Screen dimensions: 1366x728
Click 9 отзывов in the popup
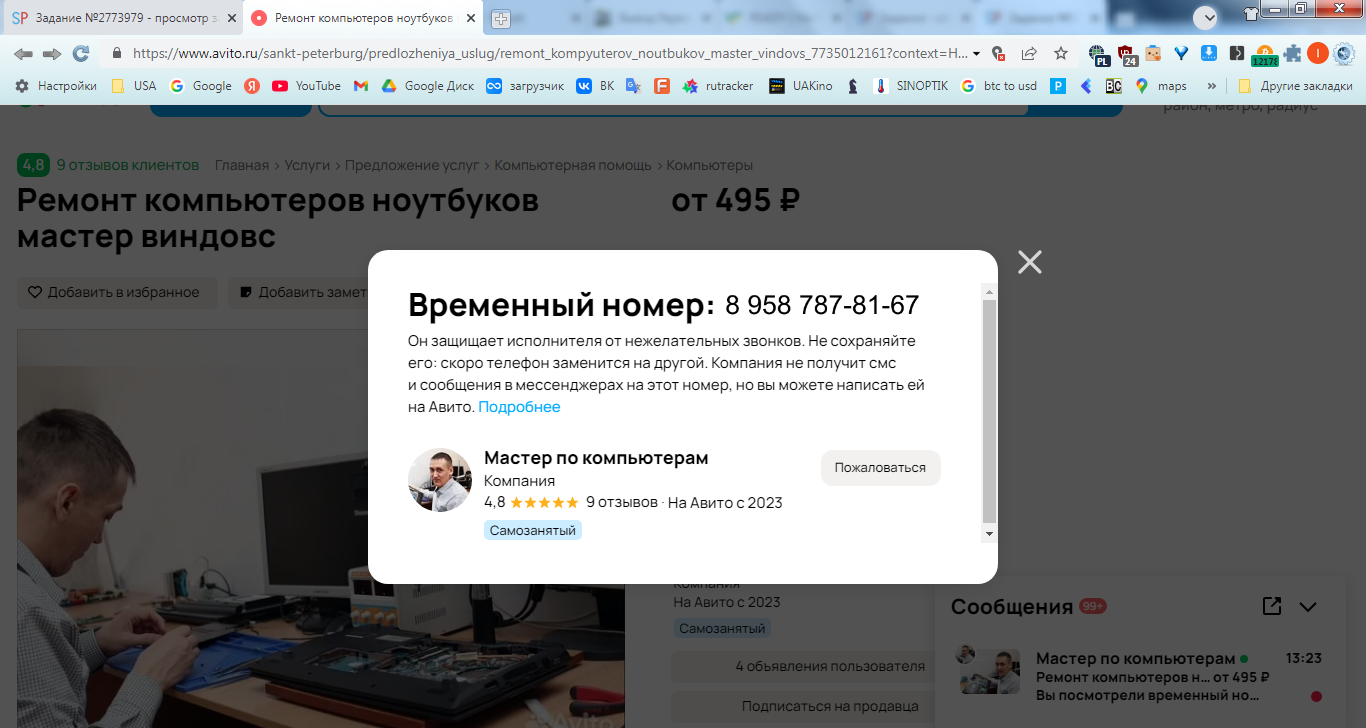(x=622, y=502)
